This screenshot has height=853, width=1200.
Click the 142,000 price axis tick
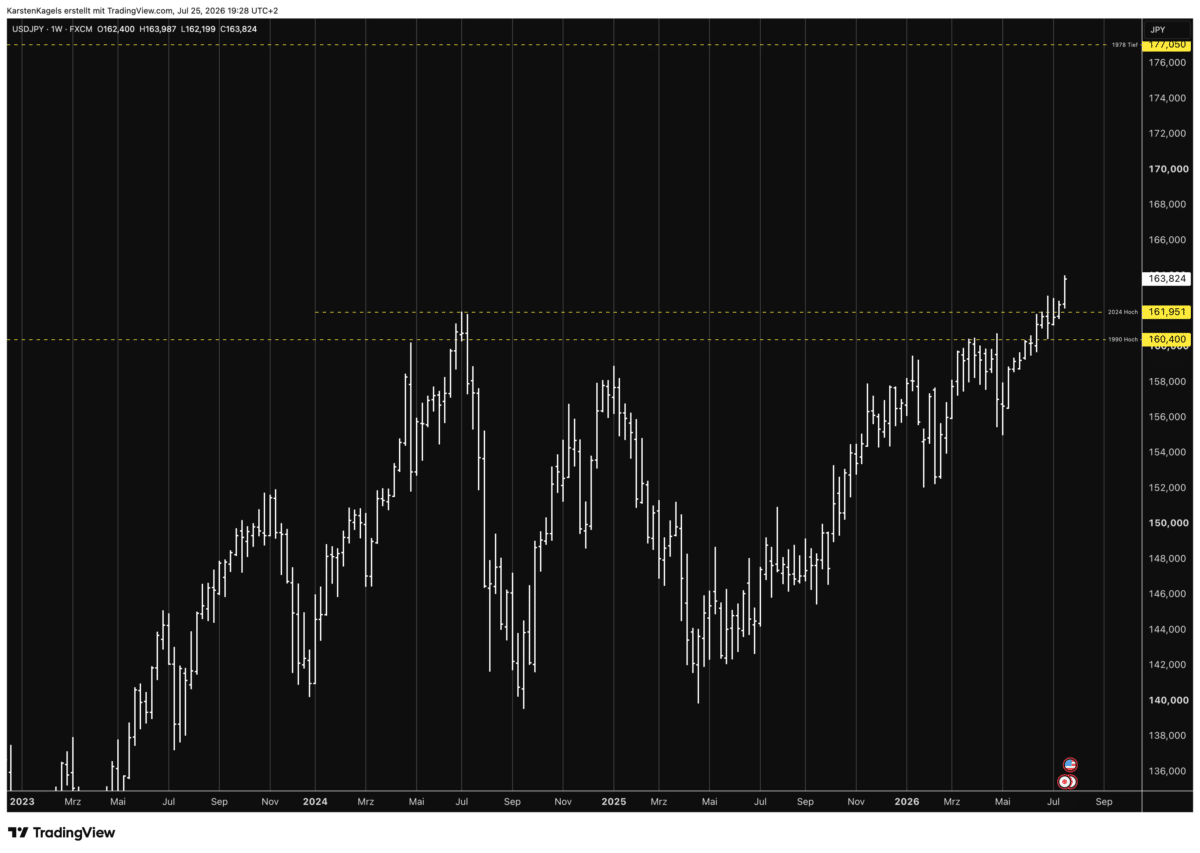pyautogui.click(x=1167, y=665)
